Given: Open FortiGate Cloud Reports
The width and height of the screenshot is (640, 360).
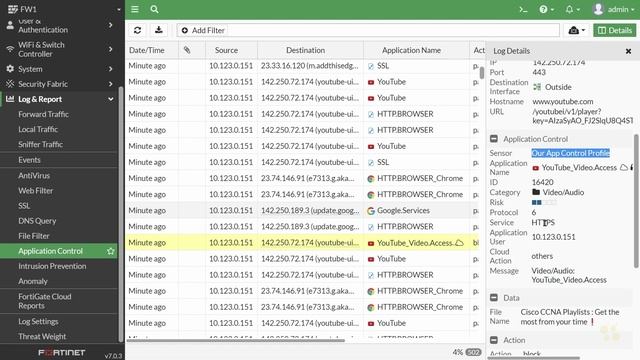Looking at the screenshot, I should (x=45, y=301).
